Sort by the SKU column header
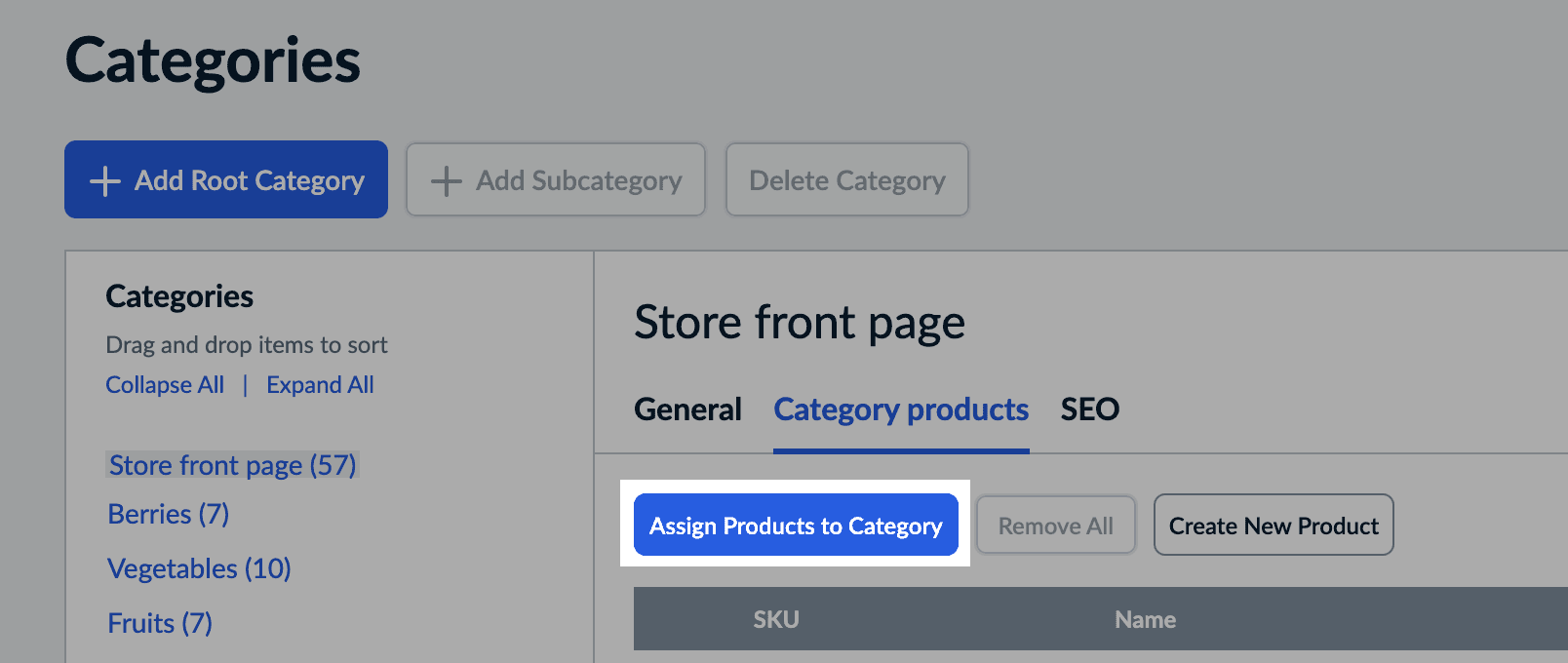Image resolution: width=1568 pixels, height=663 pixels. click(776, 619)
